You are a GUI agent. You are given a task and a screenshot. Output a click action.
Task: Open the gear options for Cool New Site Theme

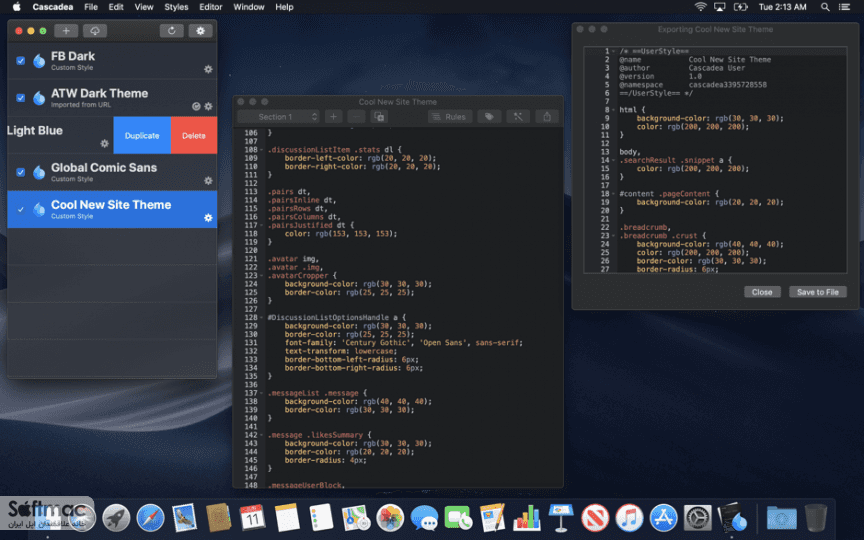[x=208, y=218]
